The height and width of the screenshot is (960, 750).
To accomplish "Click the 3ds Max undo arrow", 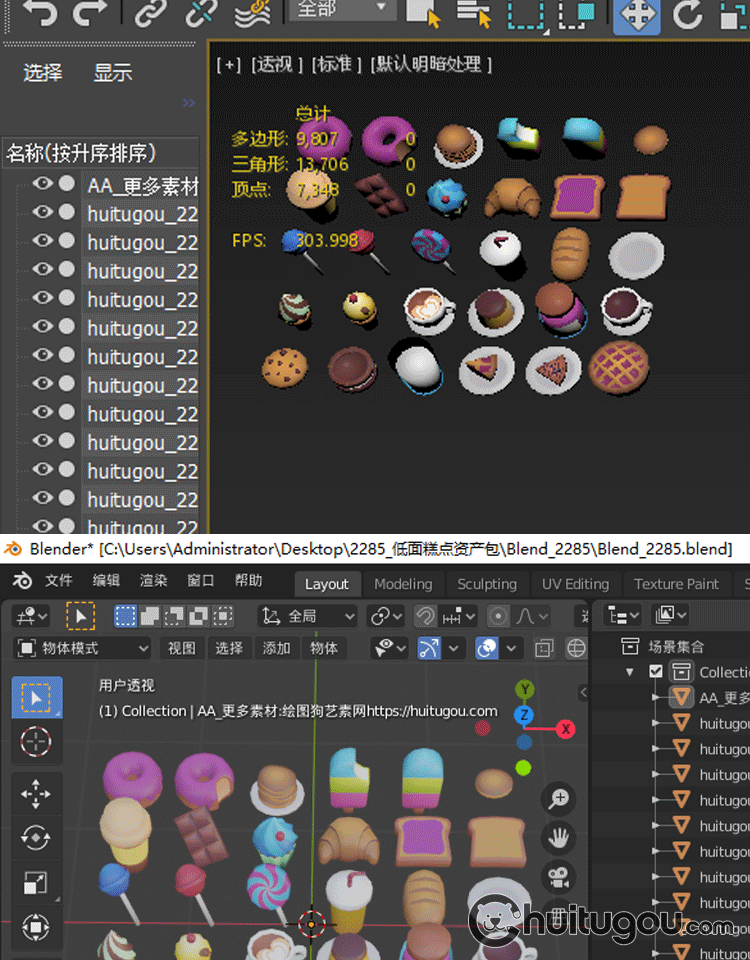I will (40, 13).
